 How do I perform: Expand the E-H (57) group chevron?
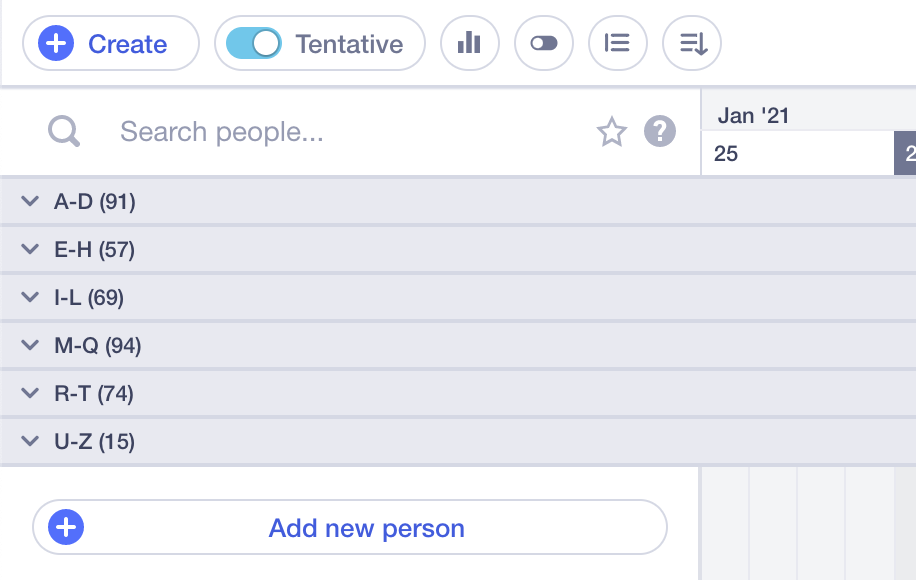pos(29,250)
